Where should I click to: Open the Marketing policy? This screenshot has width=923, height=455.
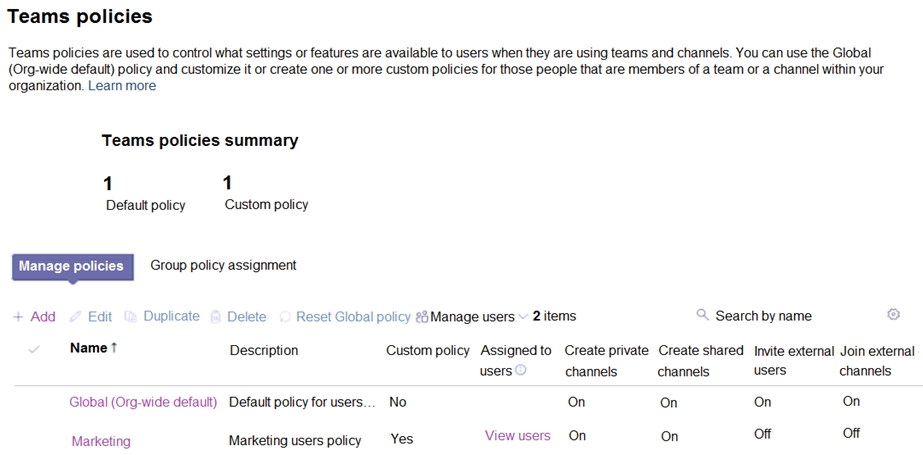pos(101,441)
